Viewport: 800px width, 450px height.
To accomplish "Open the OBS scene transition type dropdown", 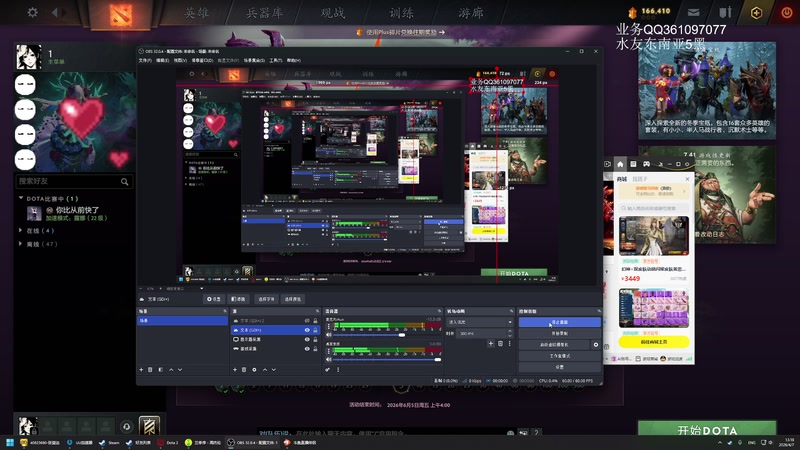I will [x=480, y=322].
